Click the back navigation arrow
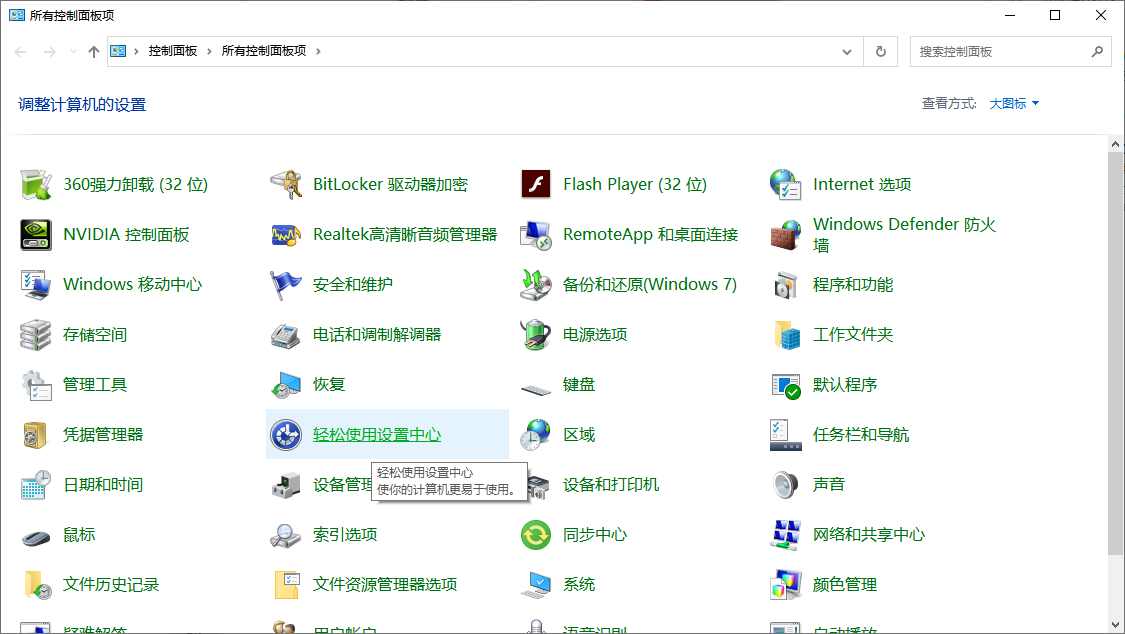Image resolution: width=1125 pixels, height=634 pixels. tap(21, 51)
